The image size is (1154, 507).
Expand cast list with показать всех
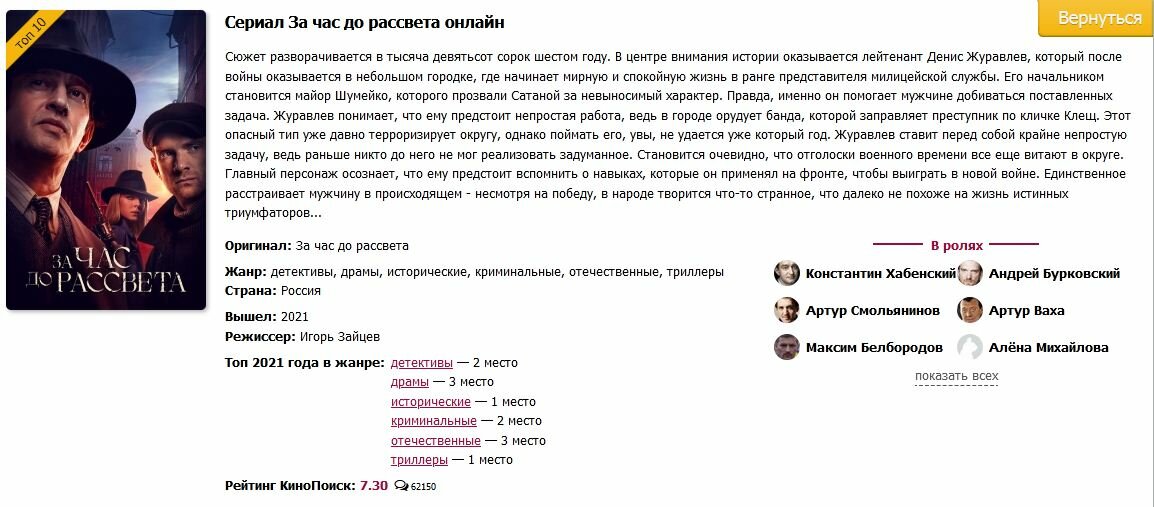(956, 376)
